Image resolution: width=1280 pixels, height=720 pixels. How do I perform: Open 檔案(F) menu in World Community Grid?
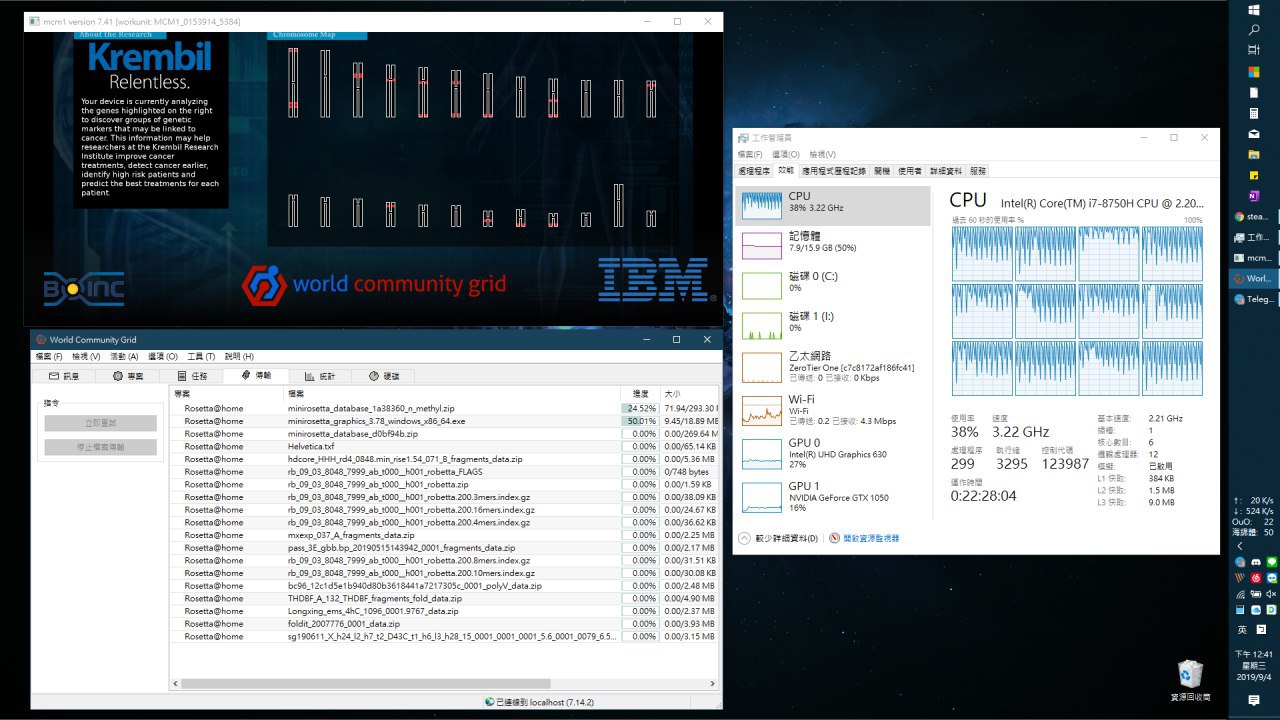(x=49, y=356)
